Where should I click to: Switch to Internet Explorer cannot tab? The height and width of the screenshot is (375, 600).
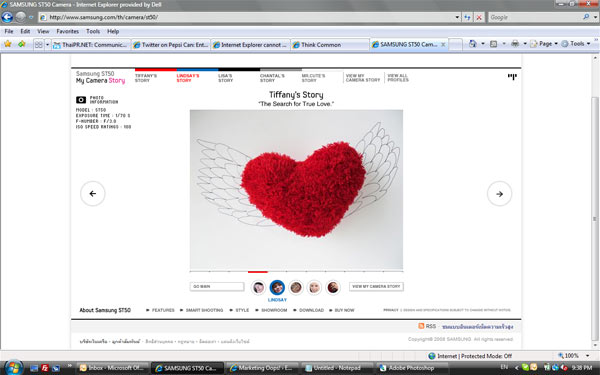tap(250, 45)
